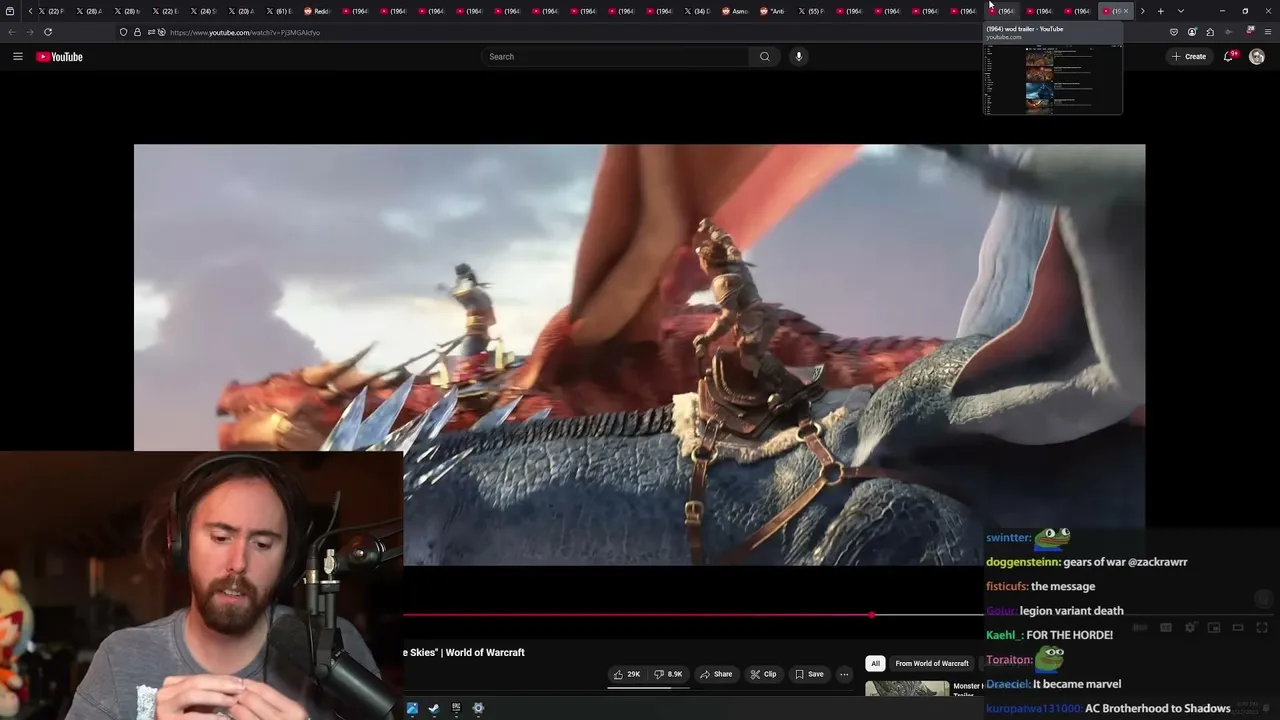The height and width of the screenshot is (720, 1280).
Task: Focus the YouTube search field
Action: [616, 57]
